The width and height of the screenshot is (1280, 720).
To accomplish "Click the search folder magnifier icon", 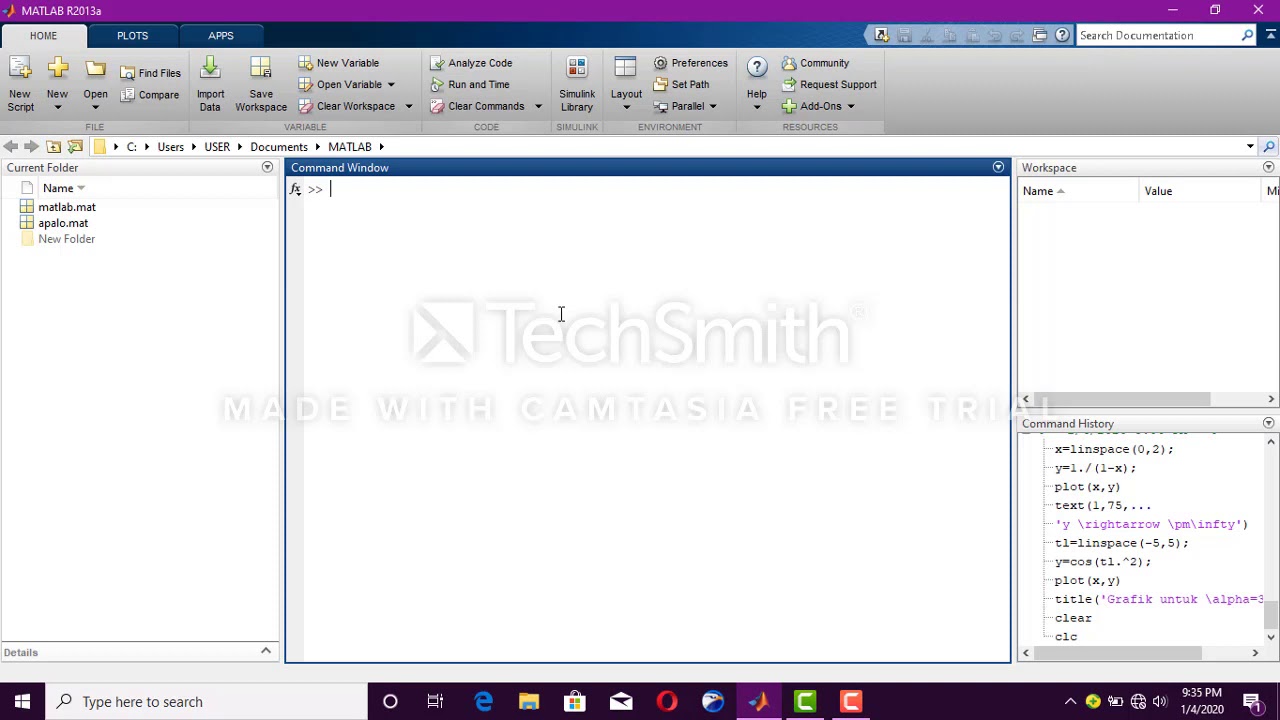I will [x=1268, y=147].
